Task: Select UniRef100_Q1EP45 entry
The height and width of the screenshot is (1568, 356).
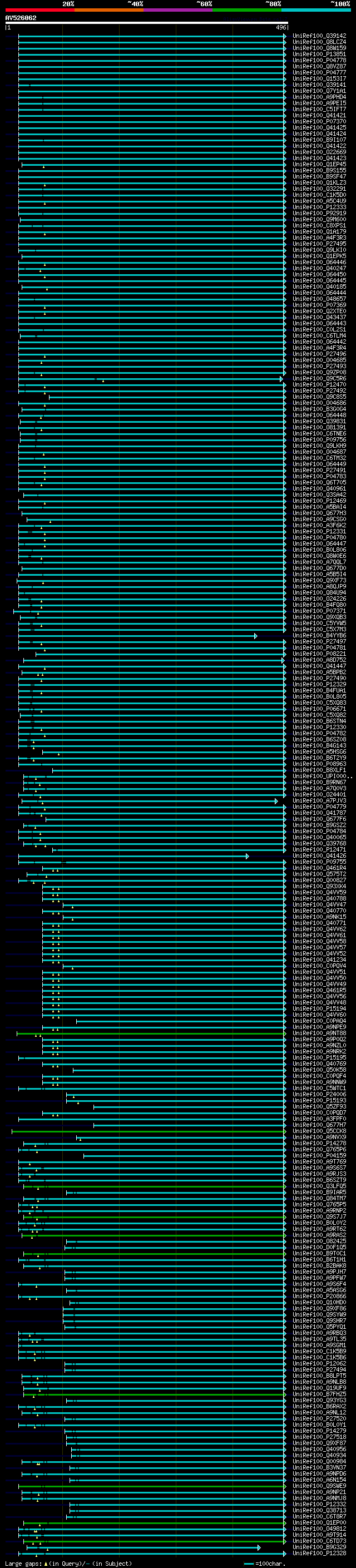Action: (319, 164)
